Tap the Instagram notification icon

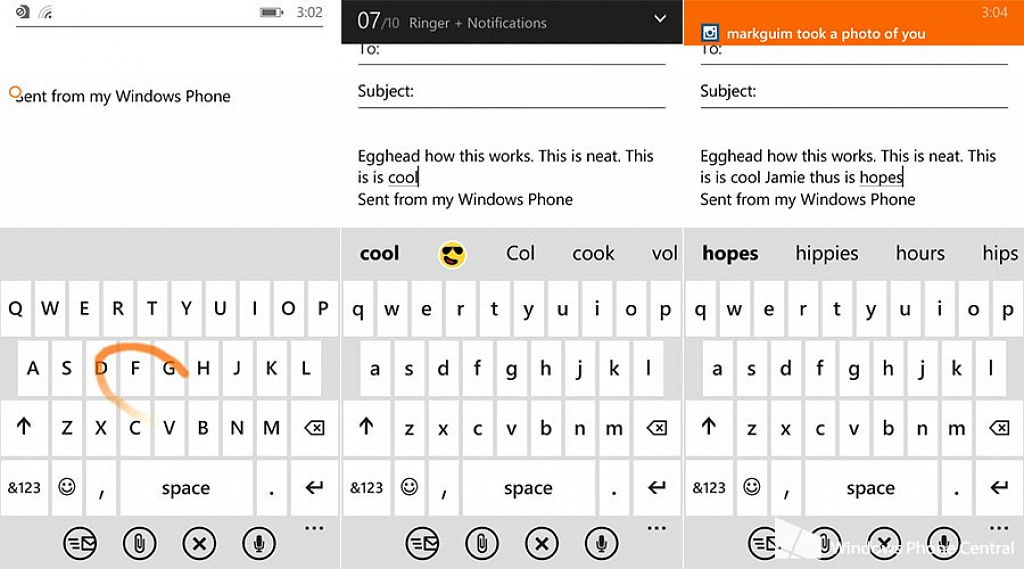pyautogui.click(x=710, y=33)
